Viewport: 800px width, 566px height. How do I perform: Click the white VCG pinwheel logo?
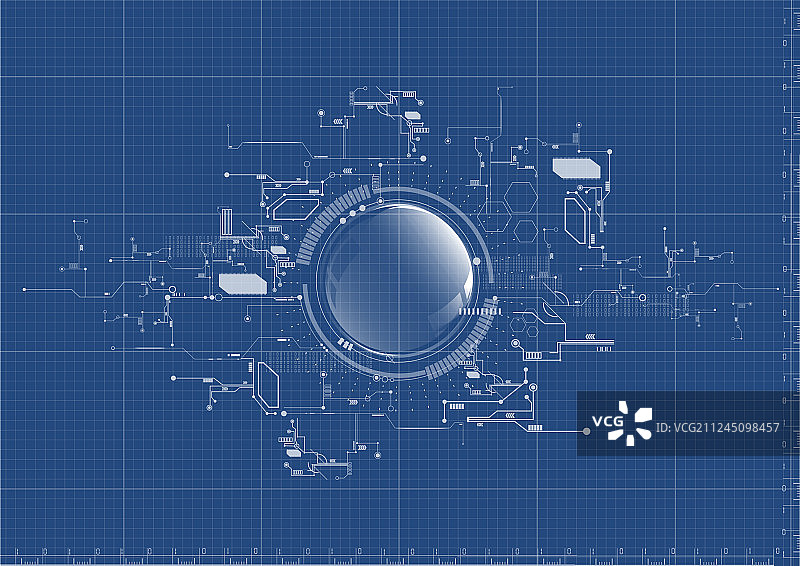click(632, 423)
